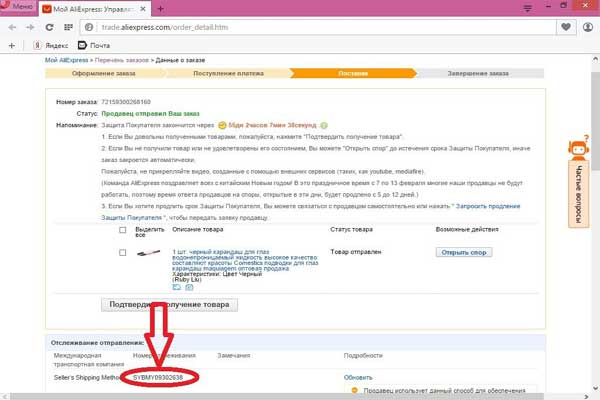Image resolution: width=600 pixels, height=400 pixels.
Task: Click the buyer protection clock icon
Action: 222,125
